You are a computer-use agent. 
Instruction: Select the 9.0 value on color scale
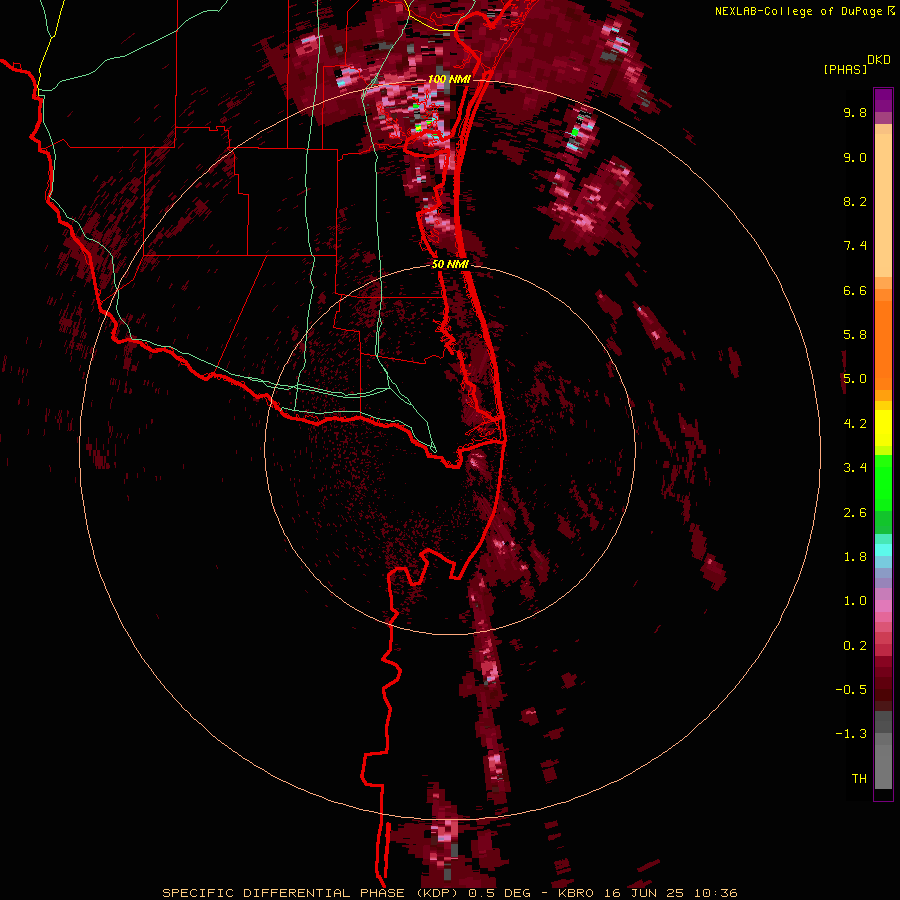[855, 157]
